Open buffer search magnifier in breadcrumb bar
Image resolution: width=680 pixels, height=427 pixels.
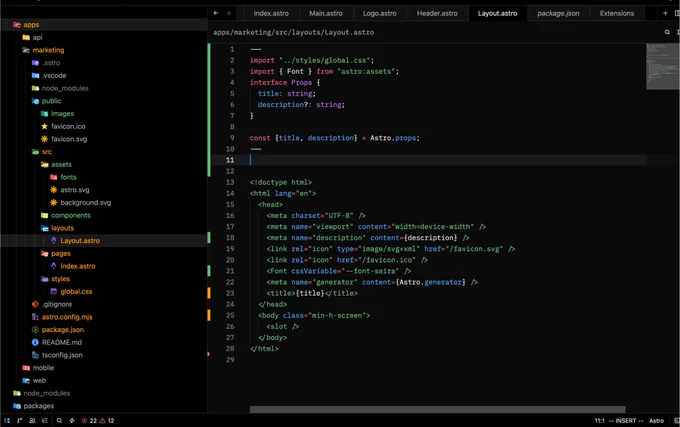point(667,32)
